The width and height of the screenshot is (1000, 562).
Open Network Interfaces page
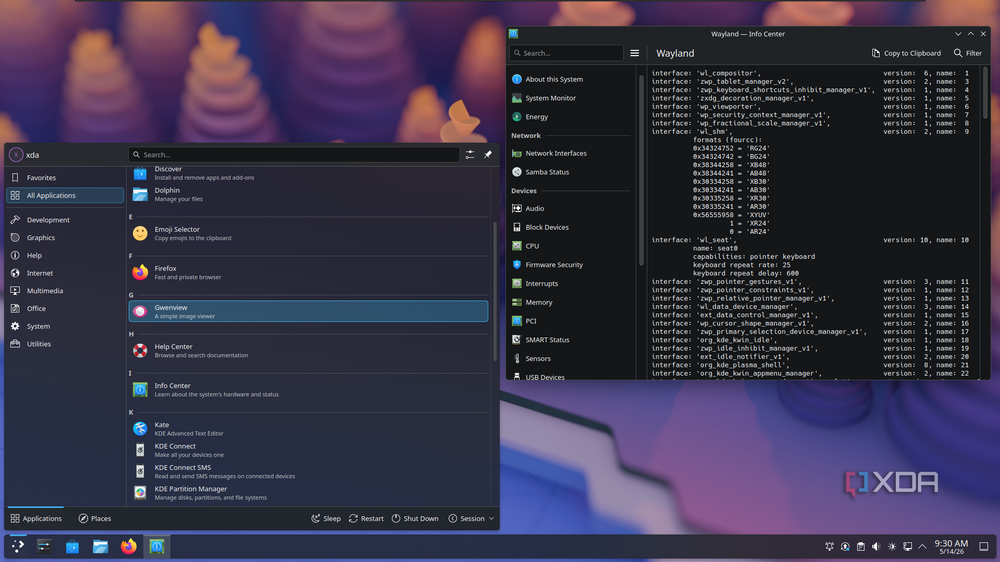pos(572,153)
